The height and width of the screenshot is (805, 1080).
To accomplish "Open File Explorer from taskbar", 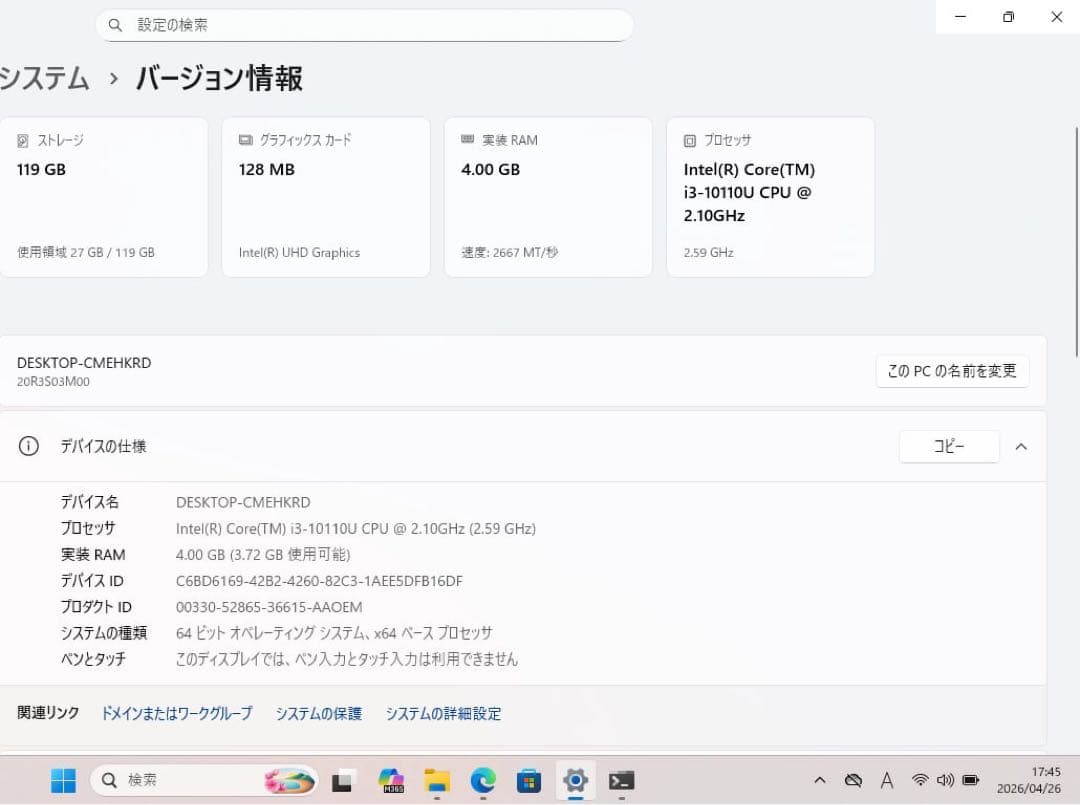I will click(x=437, y=781).
